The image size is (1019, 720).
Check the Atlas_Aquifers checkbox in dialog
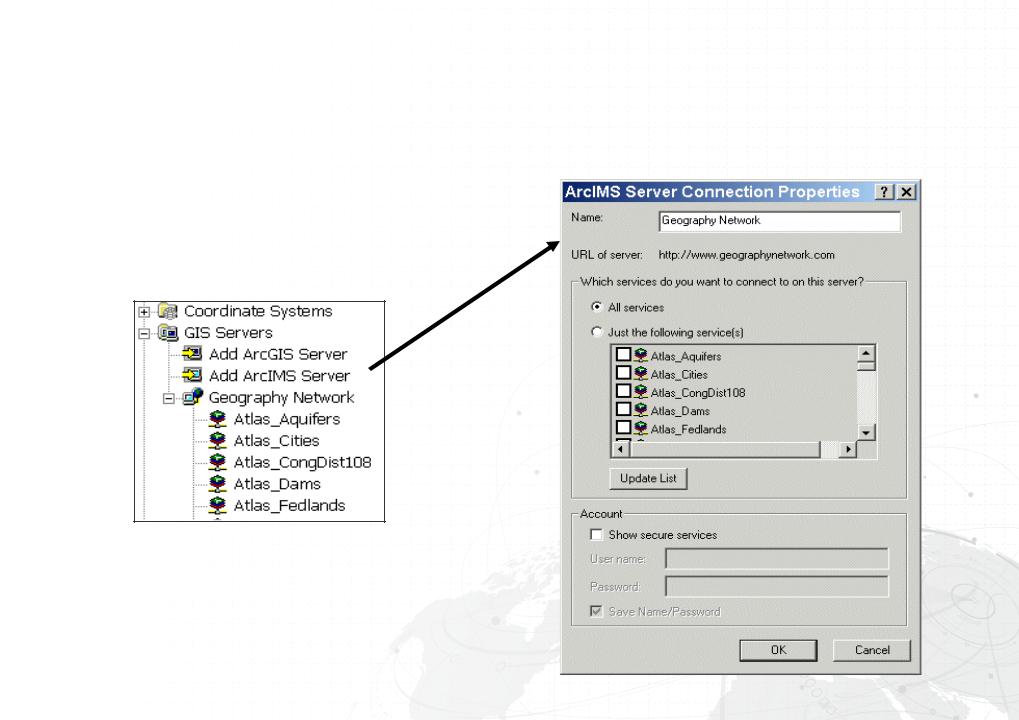click(x=623, y=354)
